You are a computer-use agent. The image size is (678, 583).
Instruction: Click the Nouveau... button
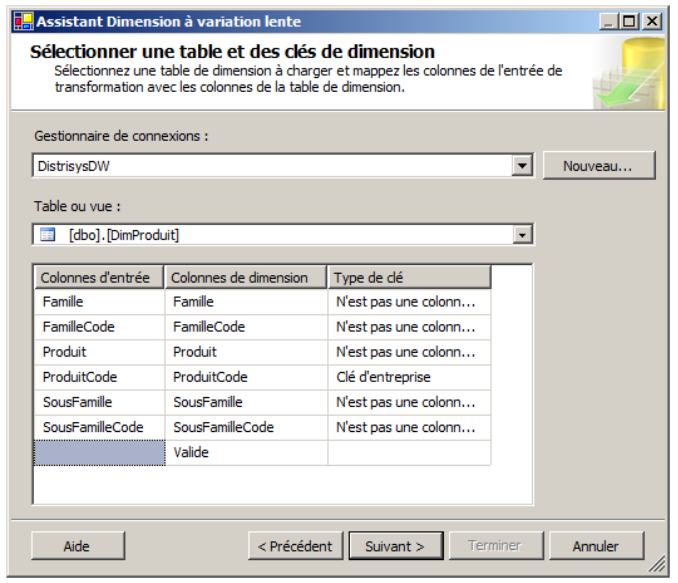(x=598, y=166)
